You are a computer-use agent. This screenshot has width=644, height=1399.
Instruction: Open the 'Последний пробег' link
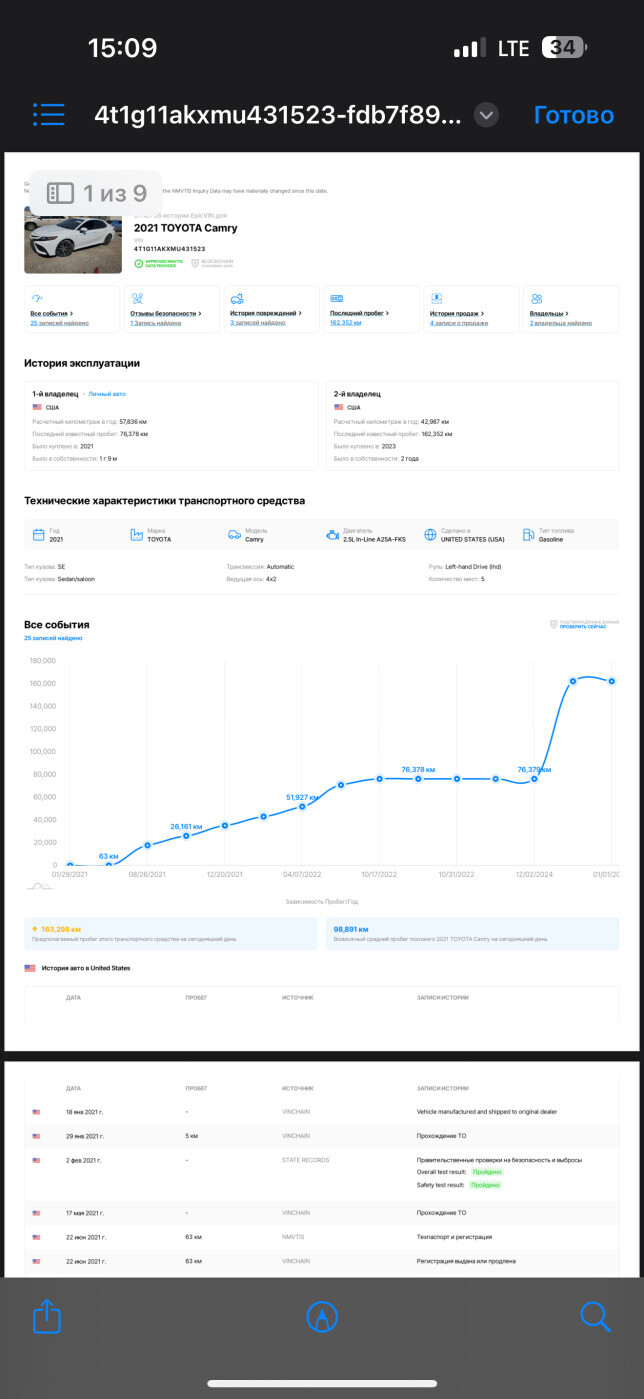359,314
